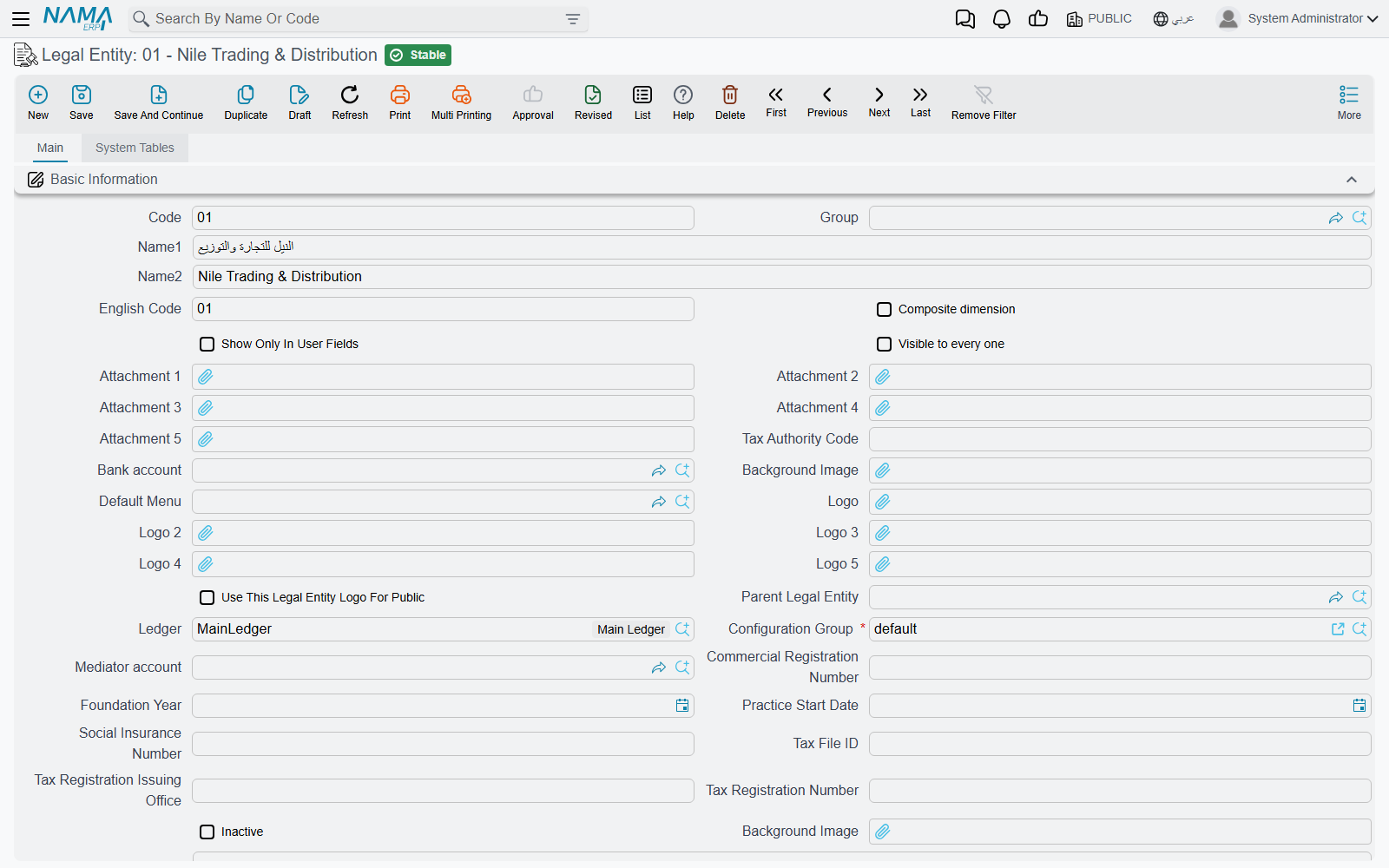
Task: Tick the Inactive checkbox
Action: coord(207,832)
